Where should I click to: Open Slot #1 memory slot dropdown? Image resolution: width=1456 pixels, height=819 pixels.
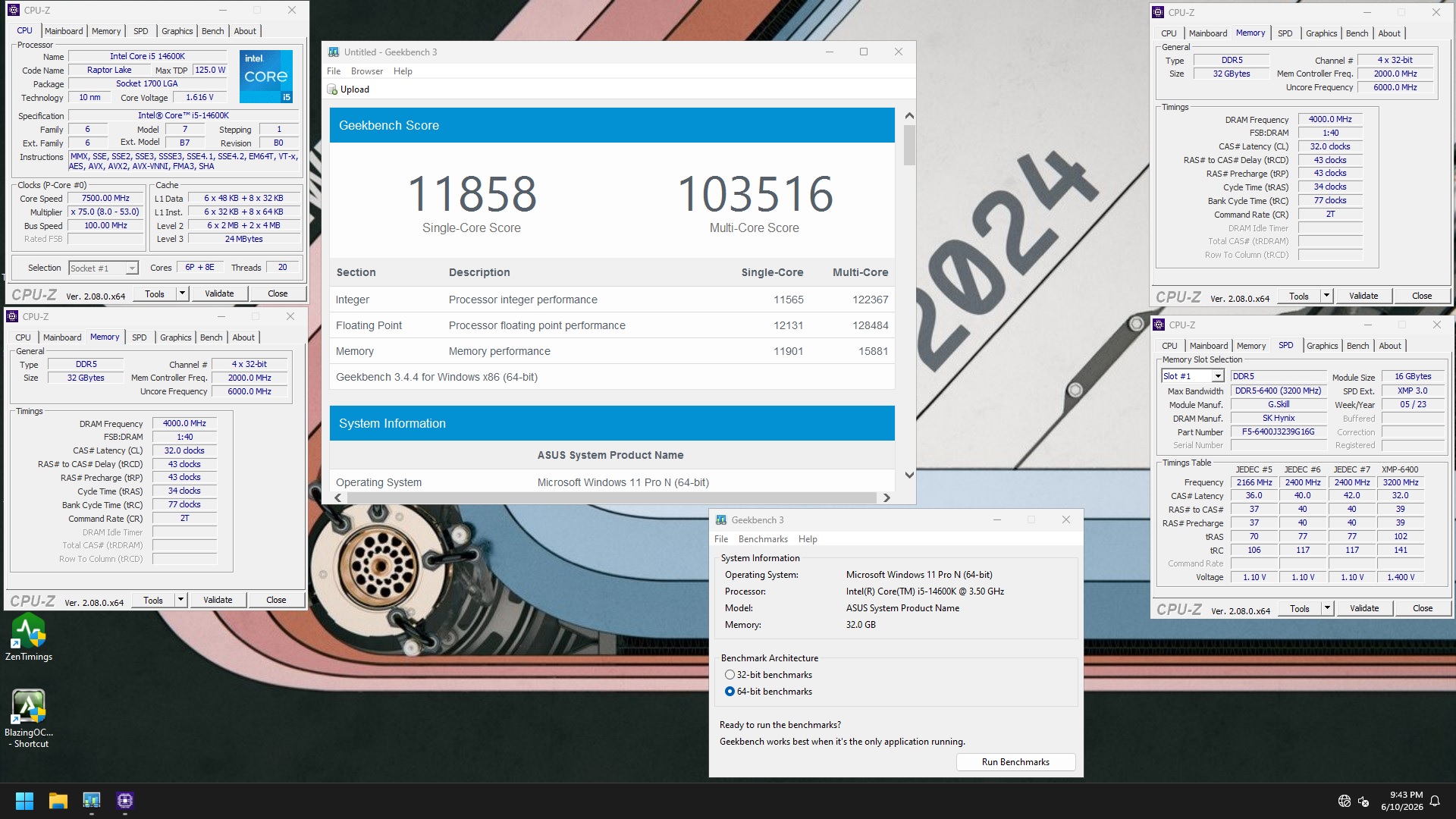point(1218,376)
